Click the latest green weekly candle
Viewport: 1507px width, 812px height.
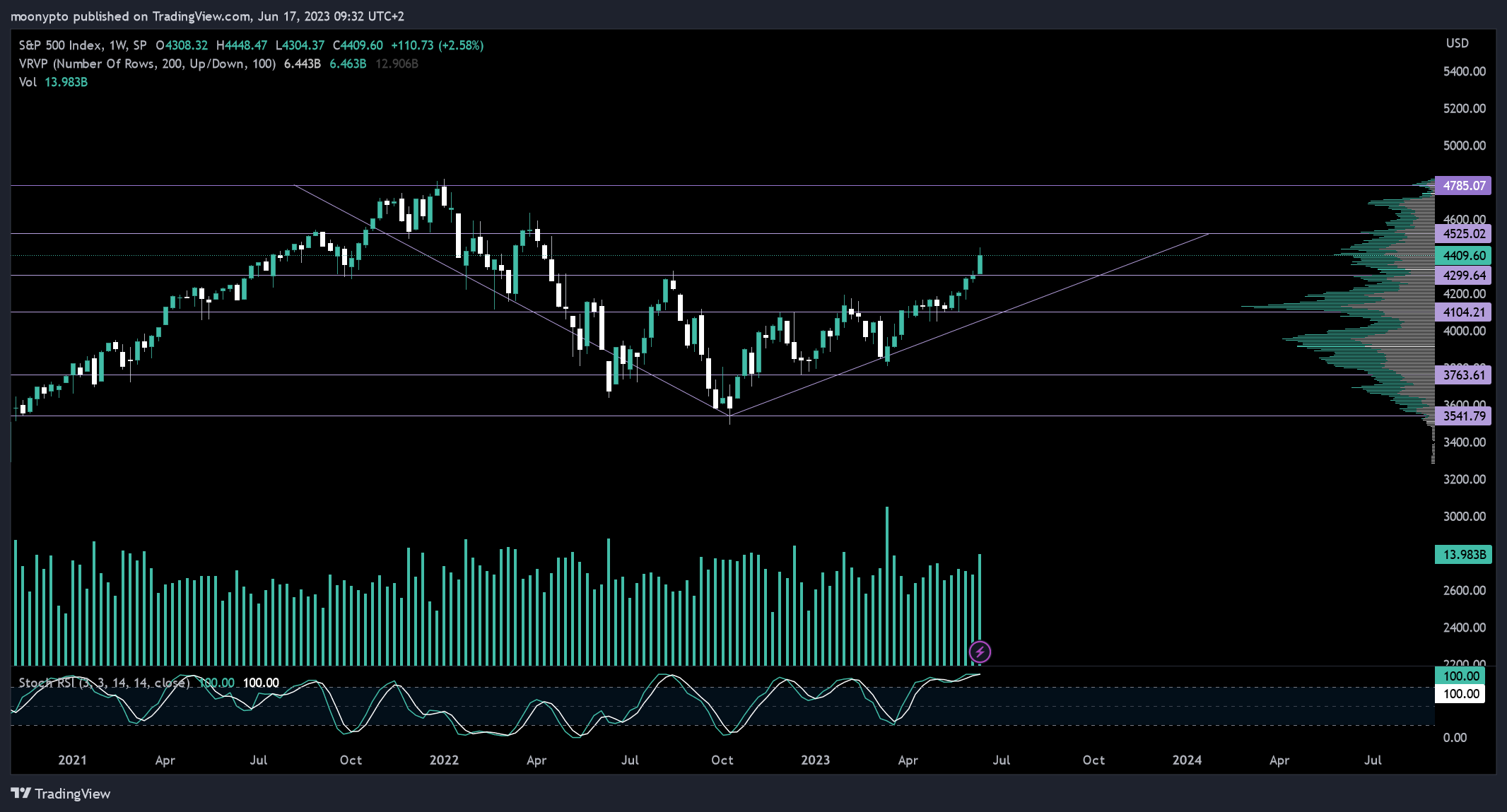point(980,265)
